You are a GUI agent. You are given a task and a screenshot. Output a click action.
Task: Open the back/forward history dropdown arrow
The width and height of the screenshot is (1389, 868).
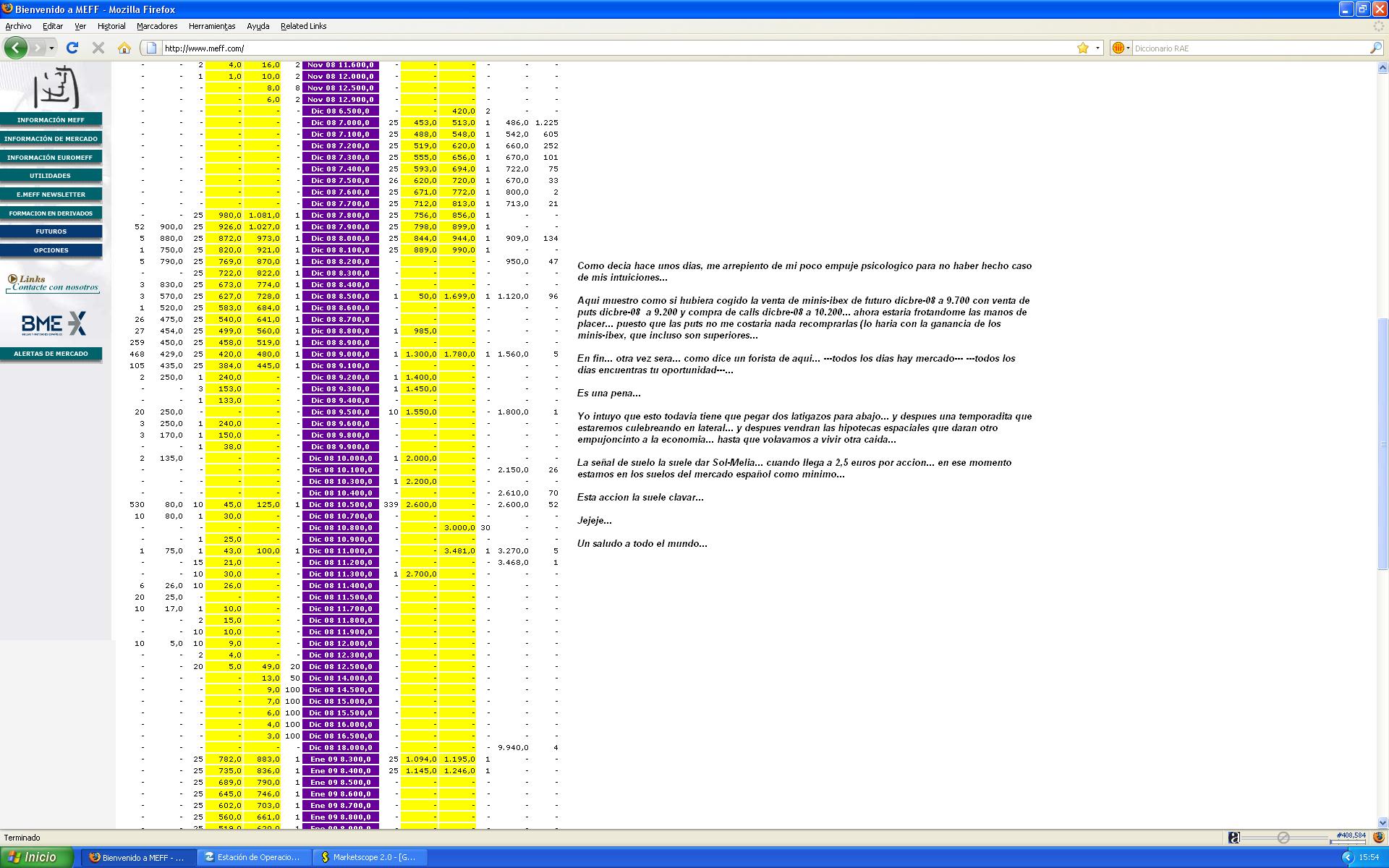coord(51,48)
